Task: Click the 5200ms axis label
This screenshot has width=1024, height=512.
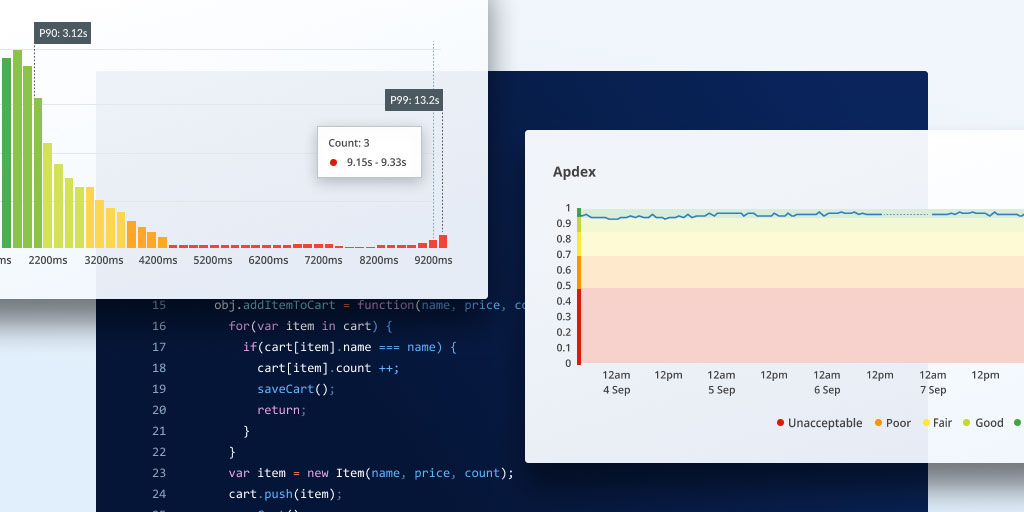Action: [213, 260]
